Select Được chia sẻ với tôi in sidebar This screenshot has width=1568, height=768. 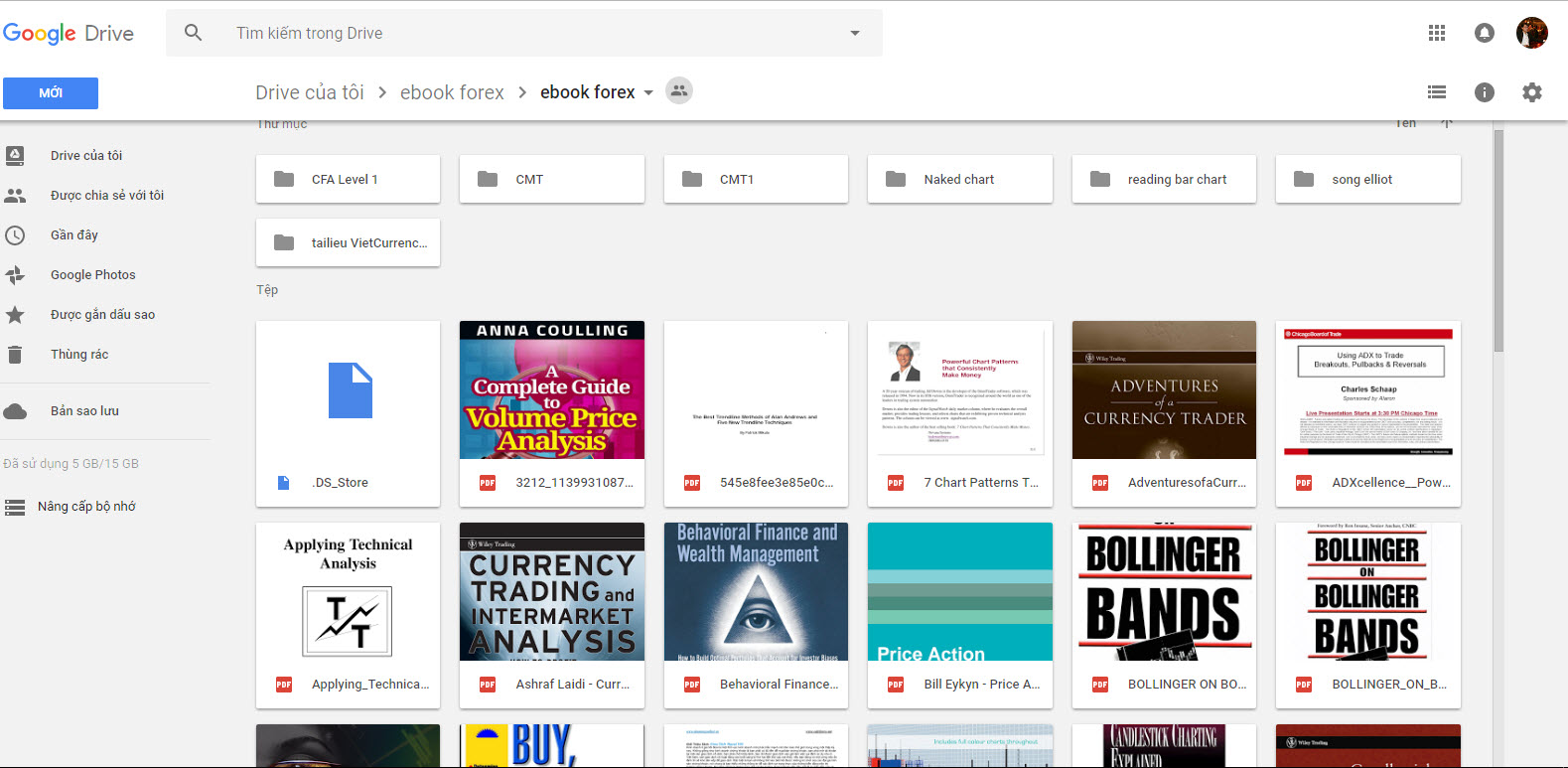click(106, 196)
